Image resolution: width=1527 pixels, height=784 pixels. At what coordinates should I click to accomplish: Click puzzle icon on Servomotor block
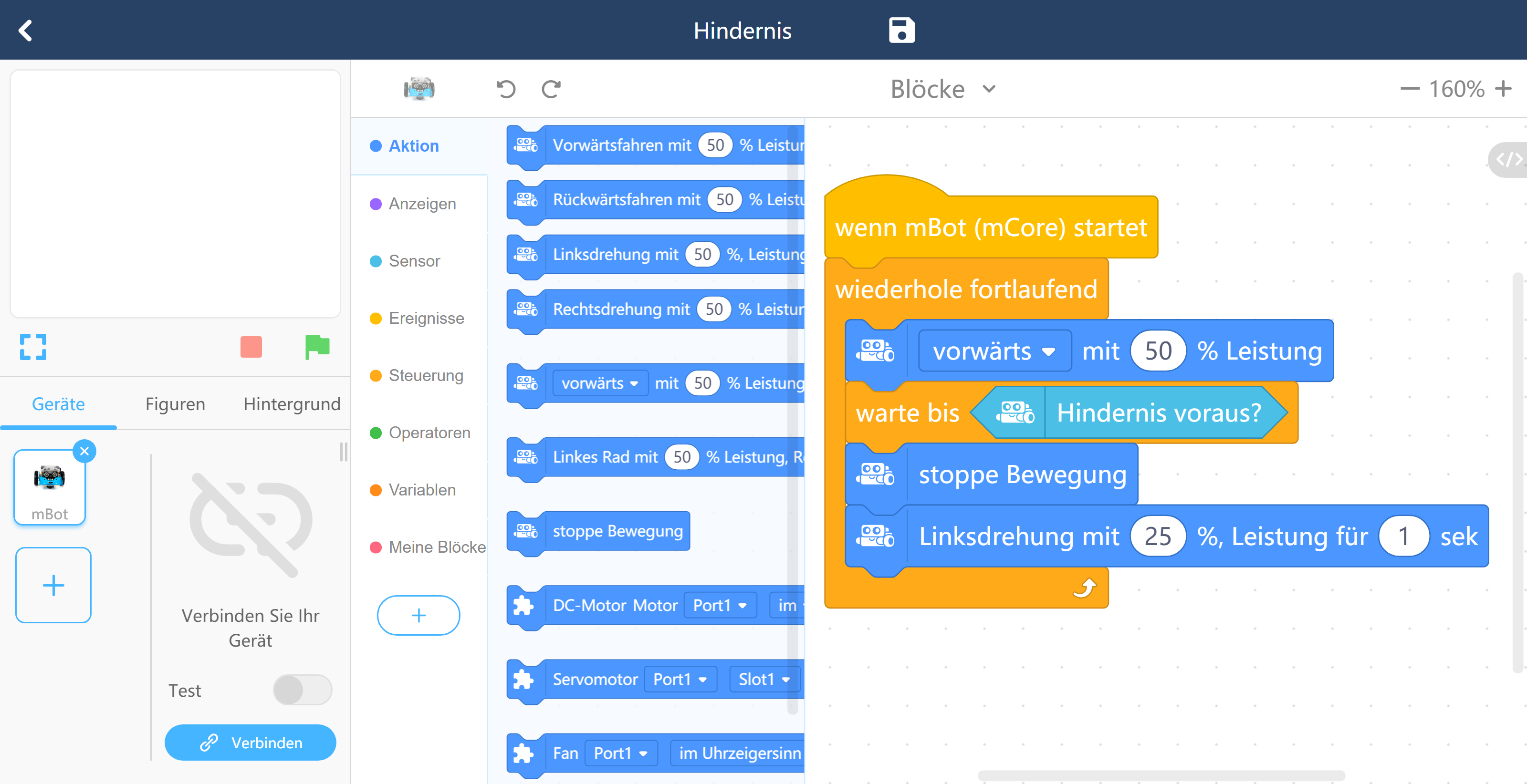(523, 680)
